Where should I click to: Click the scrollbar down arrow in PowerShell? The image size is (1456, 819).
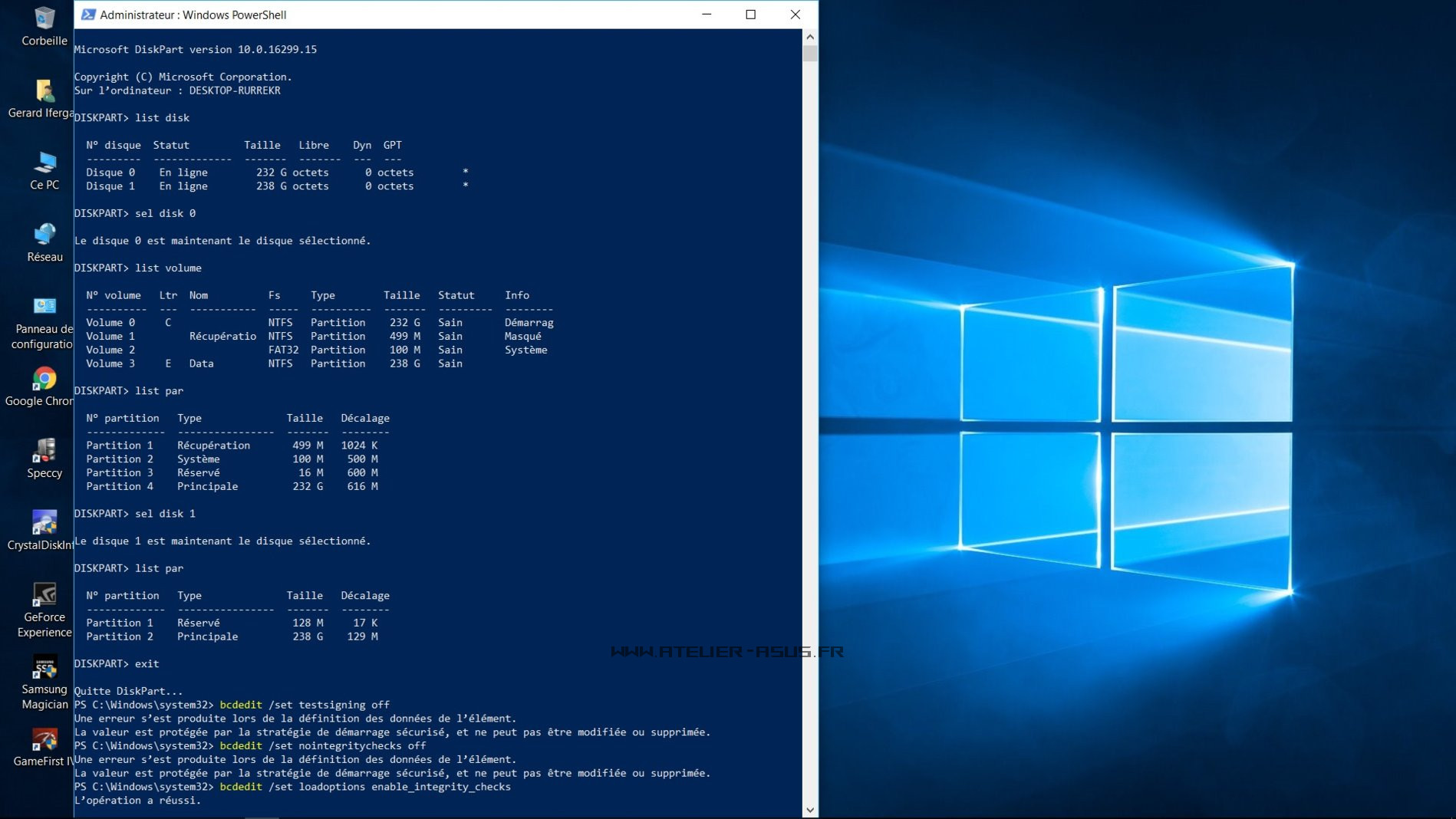coord(810,810)
